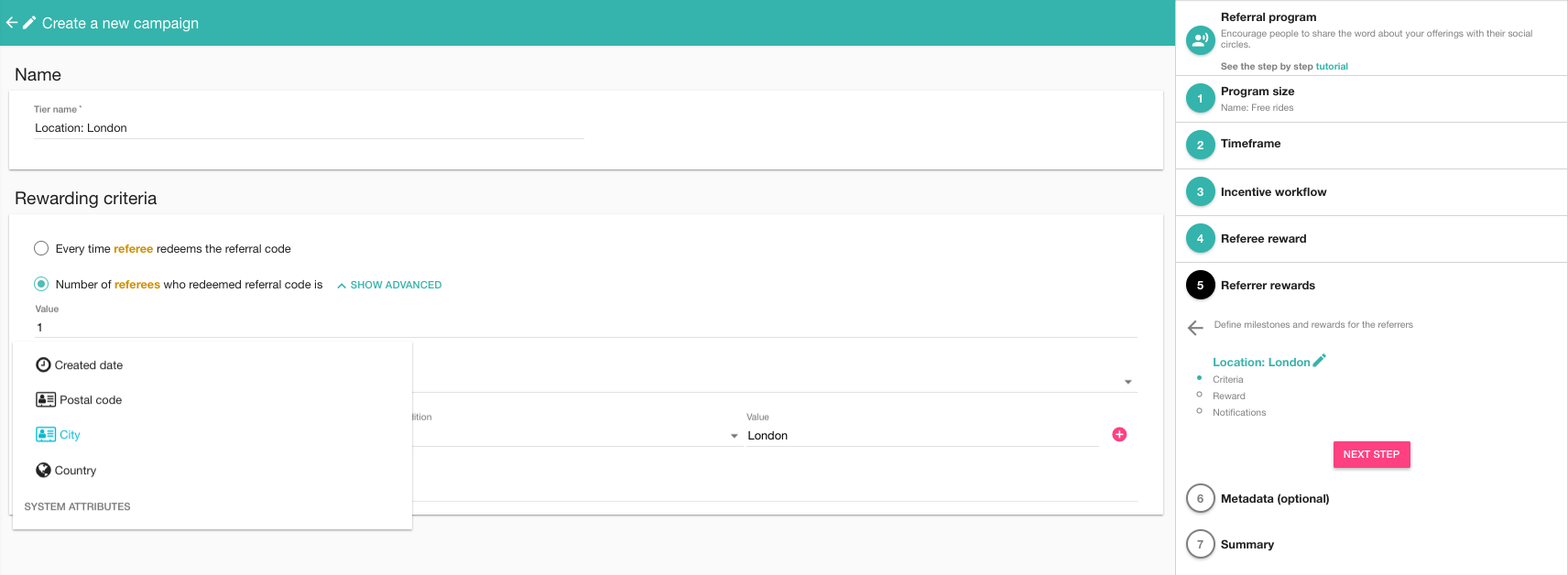Image resolution: width=1568 pixels, height=575 pixels.
Task: Collapse the Show Advanced section
Action: (389, 285)
